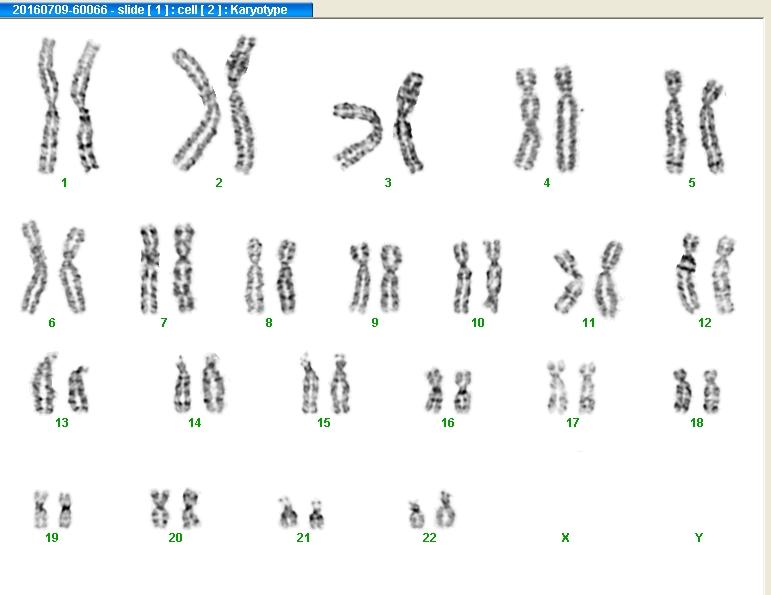Select the chromosome 15 pair
The image size is (771, 595).
coord(326,384)
